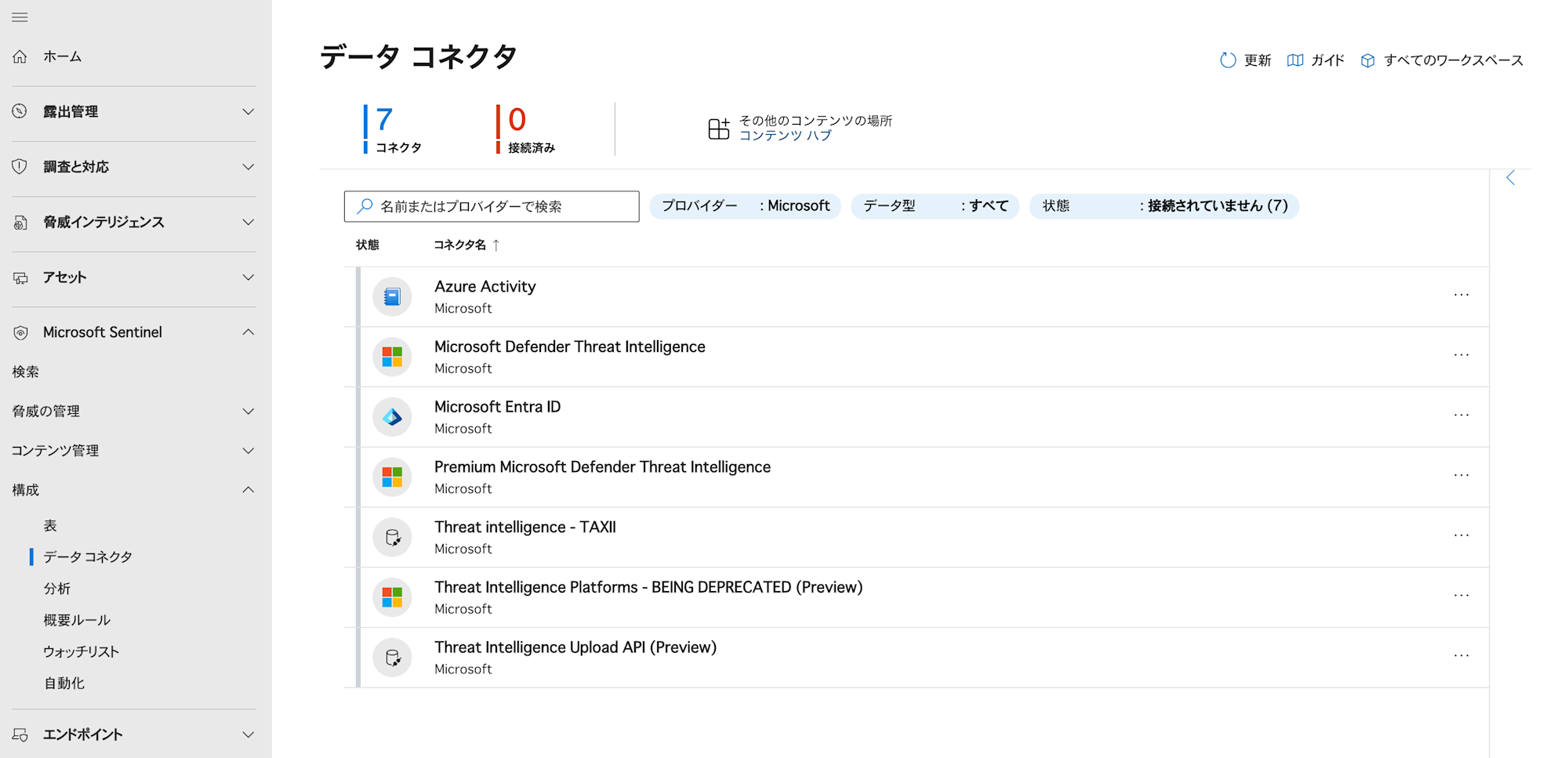1568x758 pixels.
Task: Expand the 脅威インテリジェンス section chevron
Action: pos(248,223)
